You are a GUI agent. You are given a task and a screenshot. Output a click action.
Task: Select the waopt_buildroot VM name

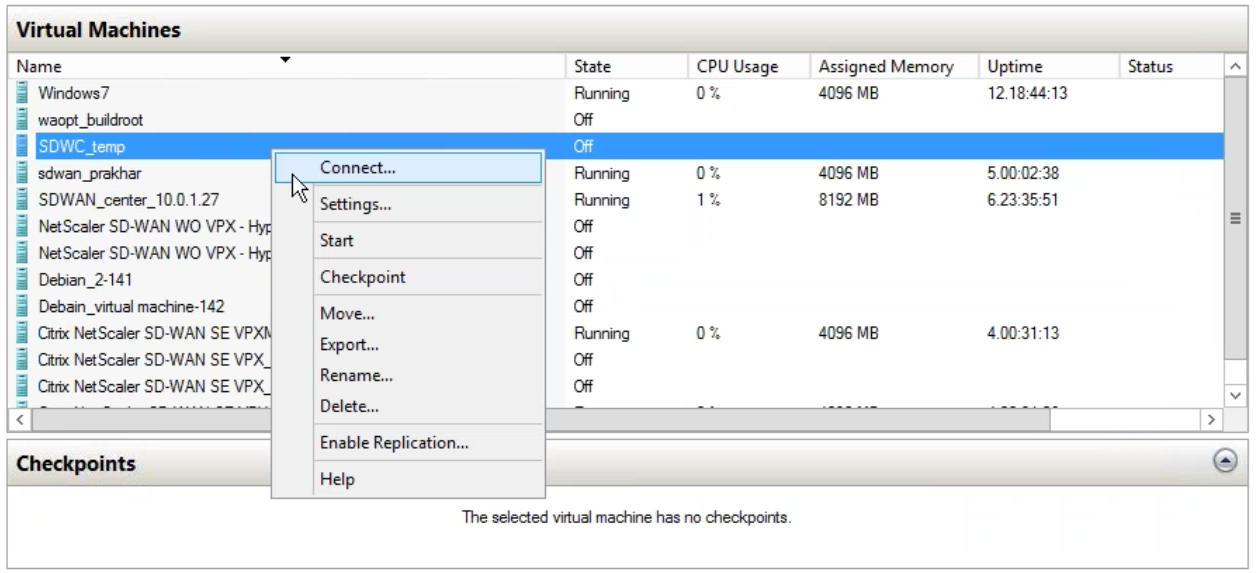[x=91, y=120]
